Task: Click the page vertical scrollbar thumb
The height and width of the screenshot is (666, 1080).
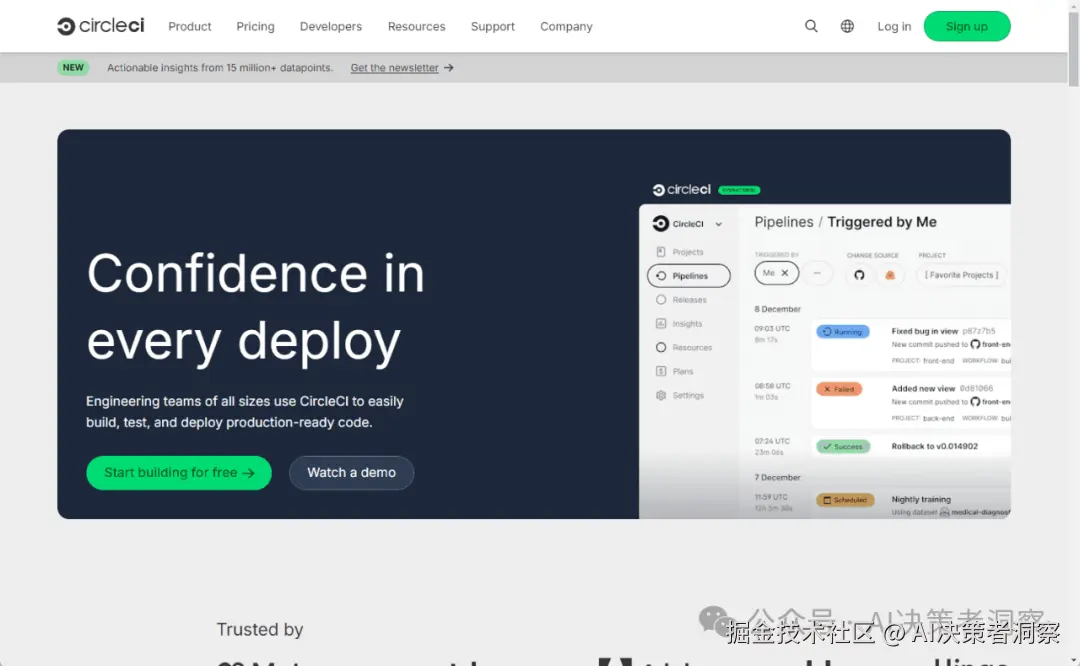Action: pyautogui.click(x=1073, y=48)
